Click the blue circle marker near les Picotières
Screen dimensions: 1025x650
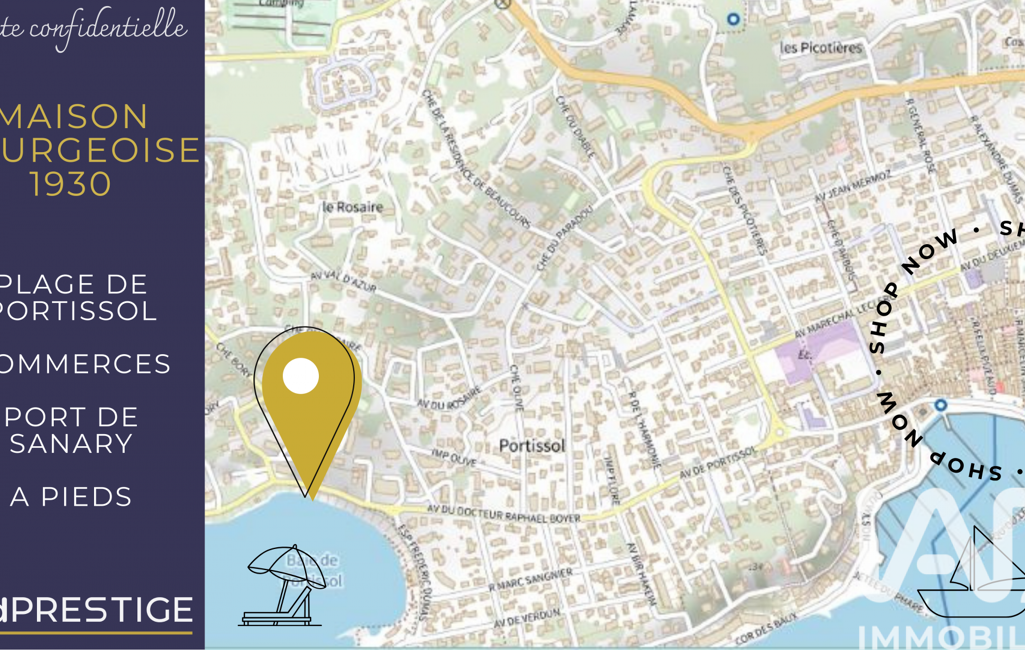tap(733, 20)
